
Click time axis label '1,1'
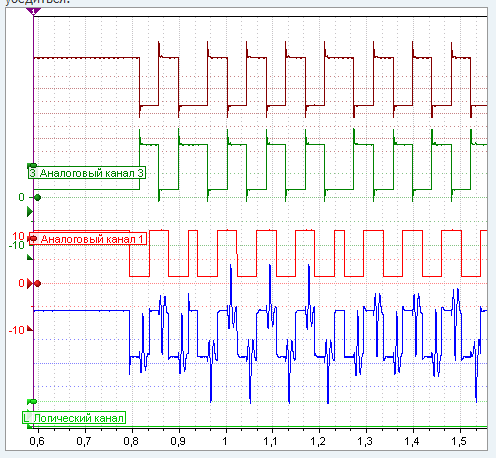click(x=270, y=441)
